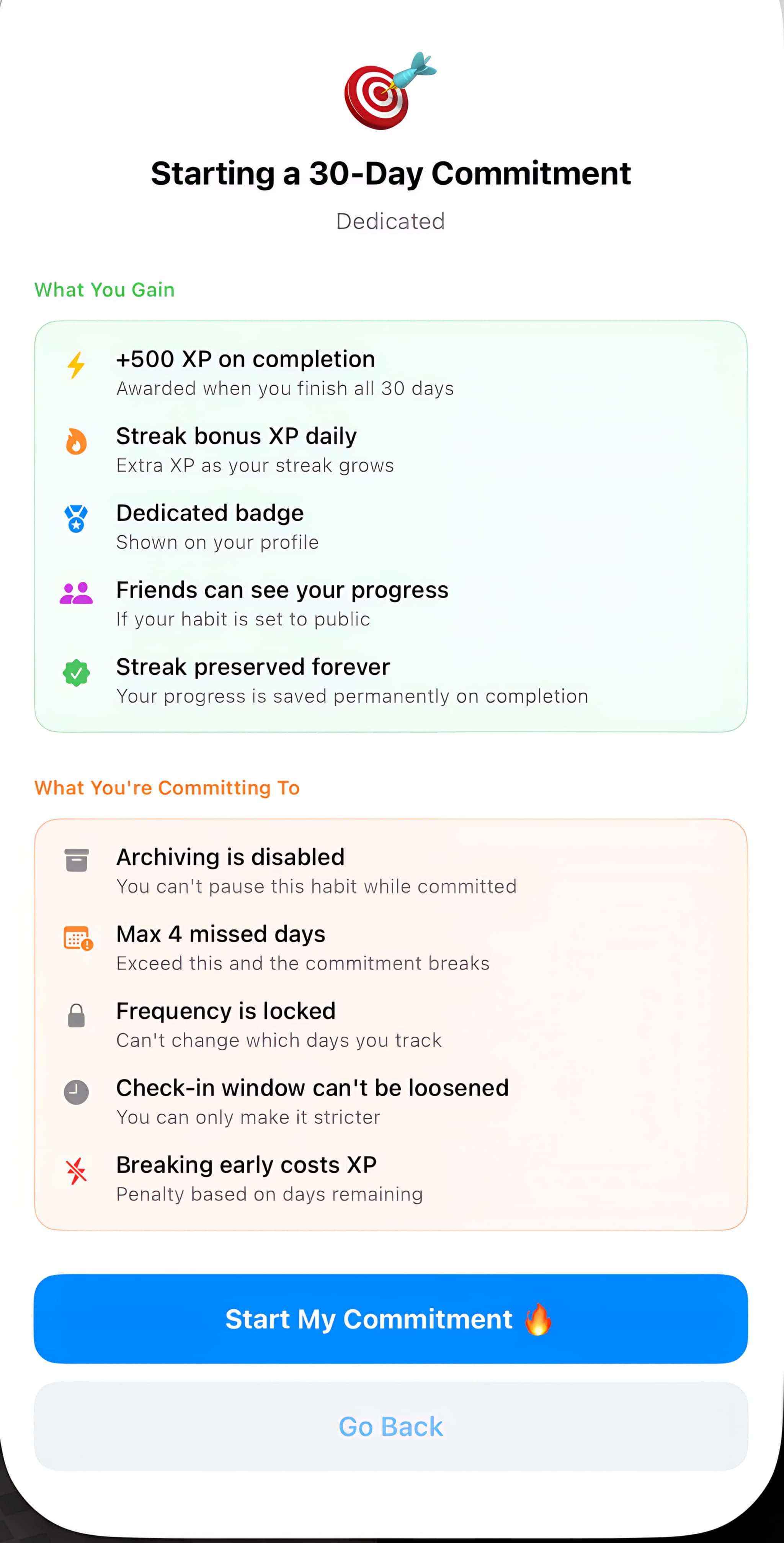
Task: Tap the What You're Committing To heading
Action: (x=167, y=788)
